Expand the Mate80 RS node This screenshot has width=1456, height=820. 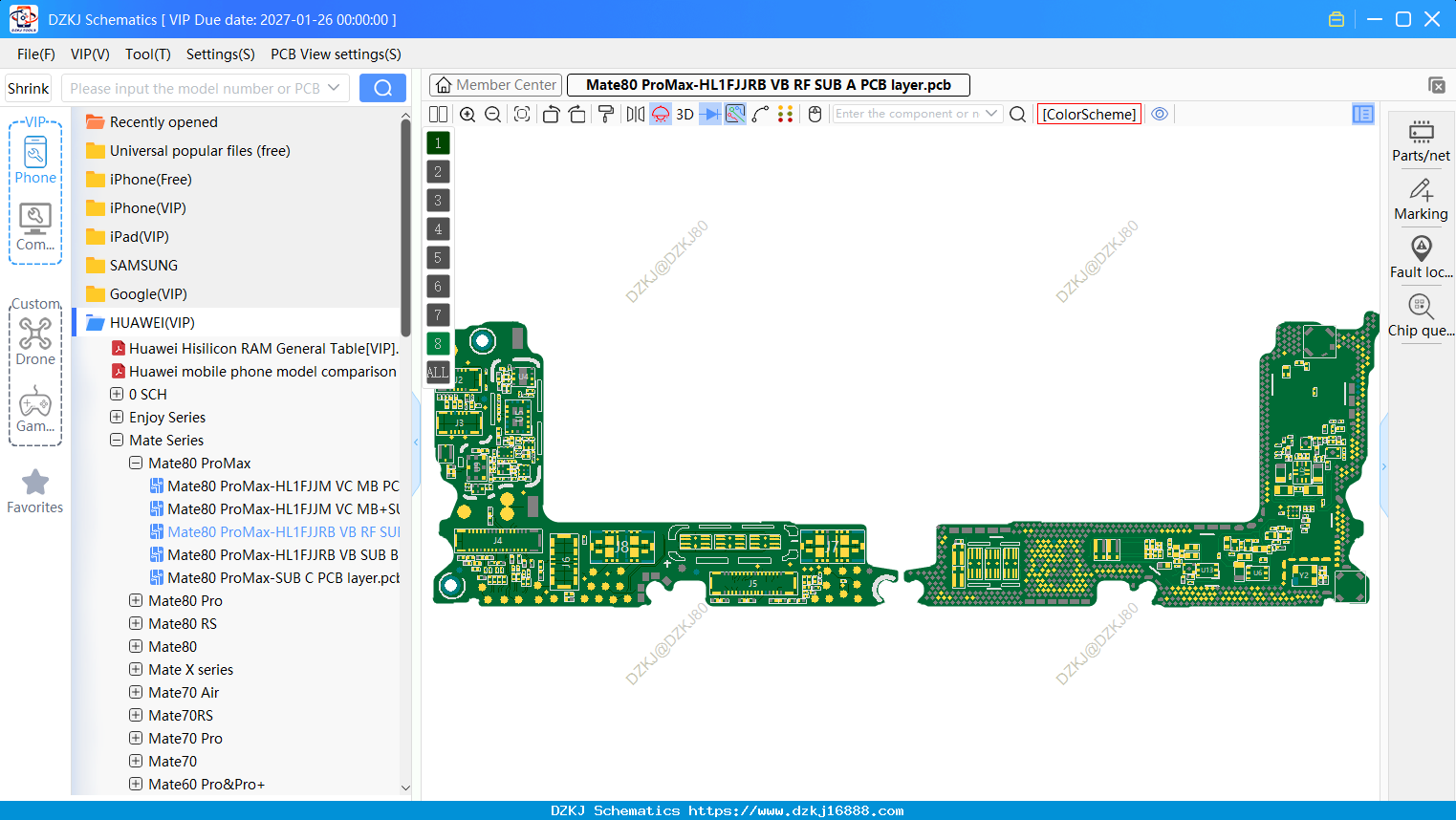136,623
